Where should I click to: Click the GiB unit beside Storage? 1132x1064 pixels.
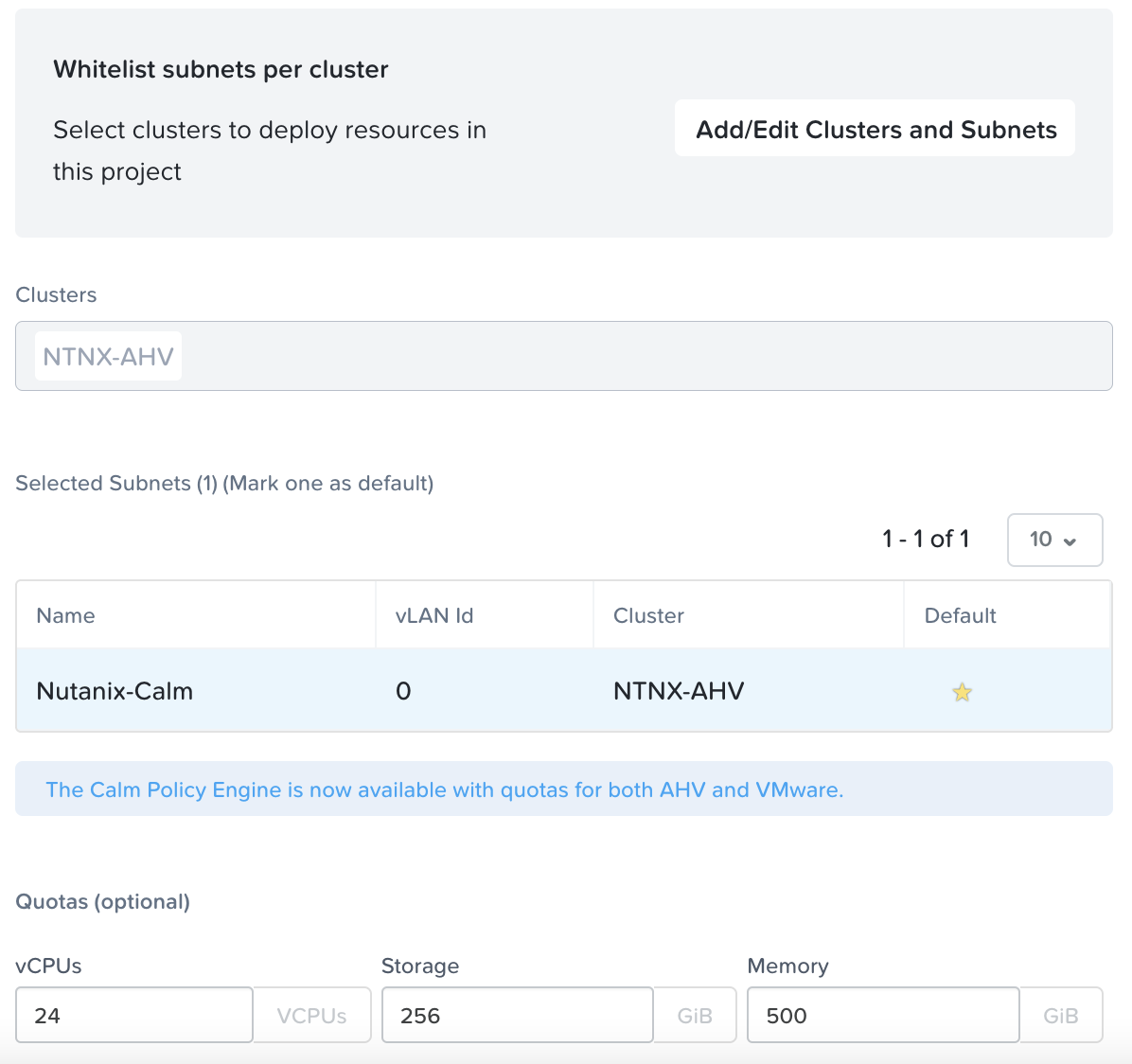tap(695, 1016)
